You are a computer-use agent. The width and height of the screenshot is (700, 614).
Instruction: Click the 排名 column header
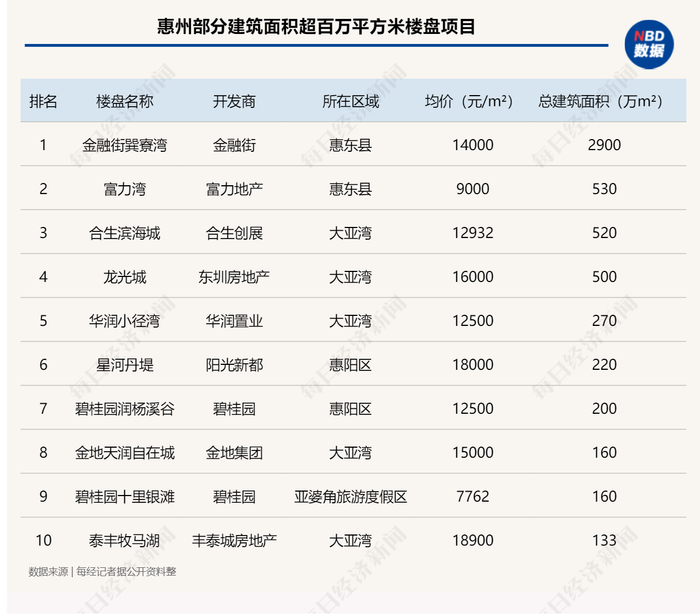pos(43,101)
